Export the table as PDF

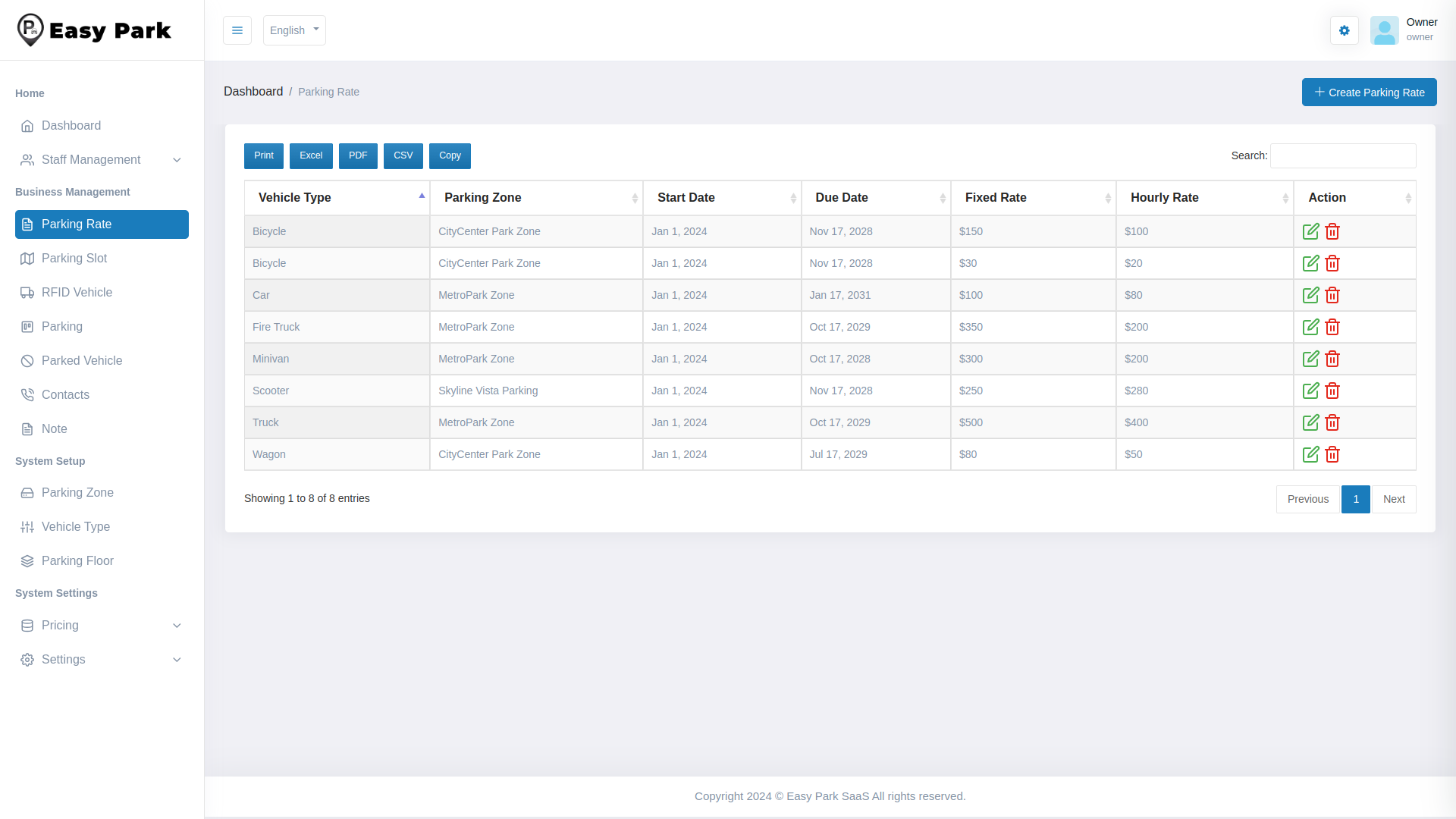click(358, 155)
